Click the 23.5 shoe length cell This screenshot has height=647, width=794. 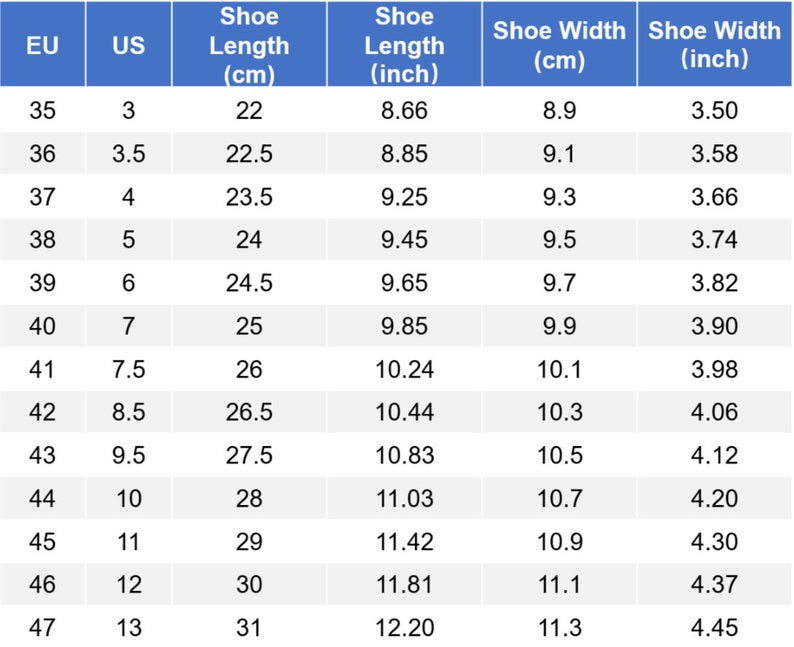[x=249, y=196]
